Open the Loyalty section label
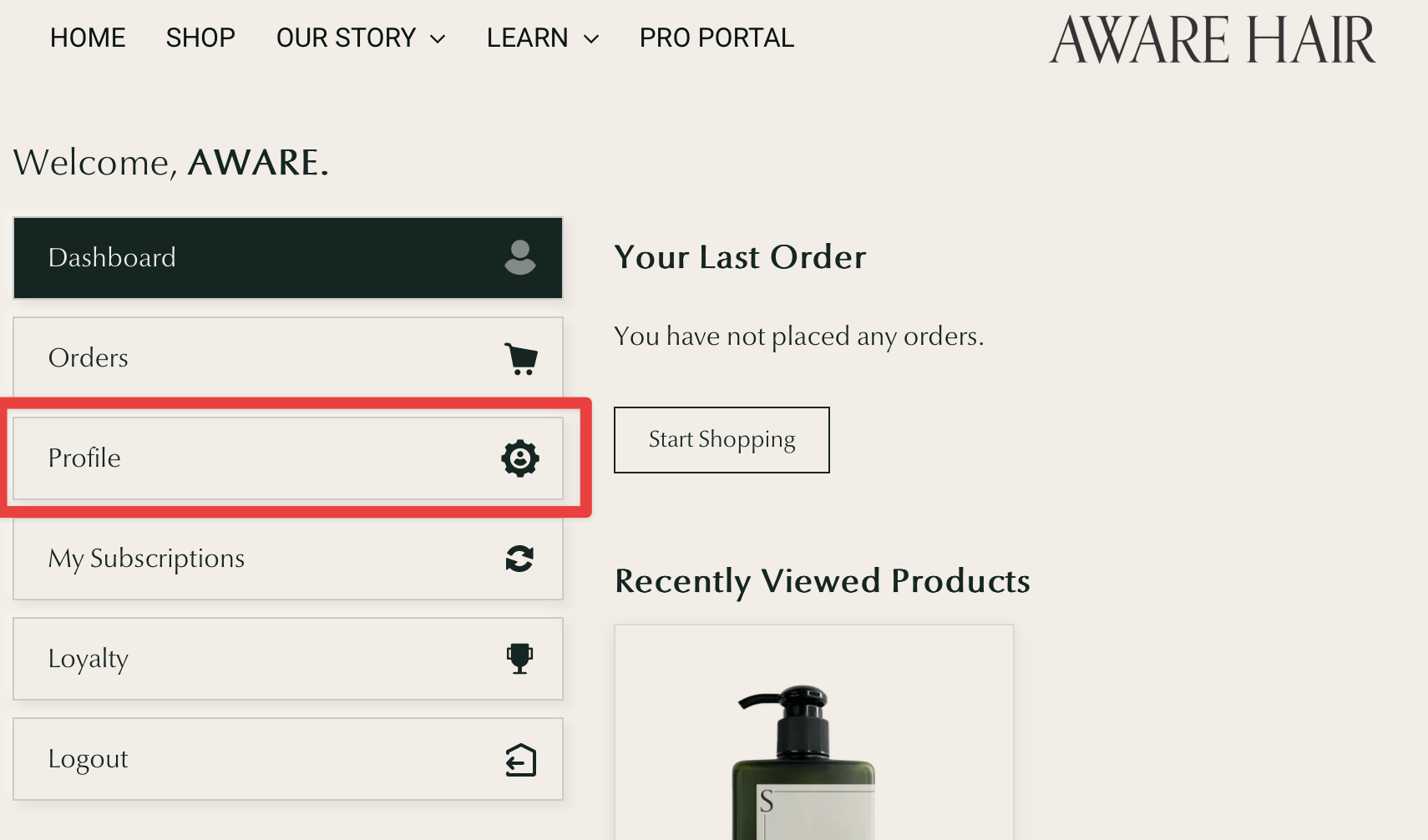Viewport: 1428px width, 840px height. tap(89, 659)
